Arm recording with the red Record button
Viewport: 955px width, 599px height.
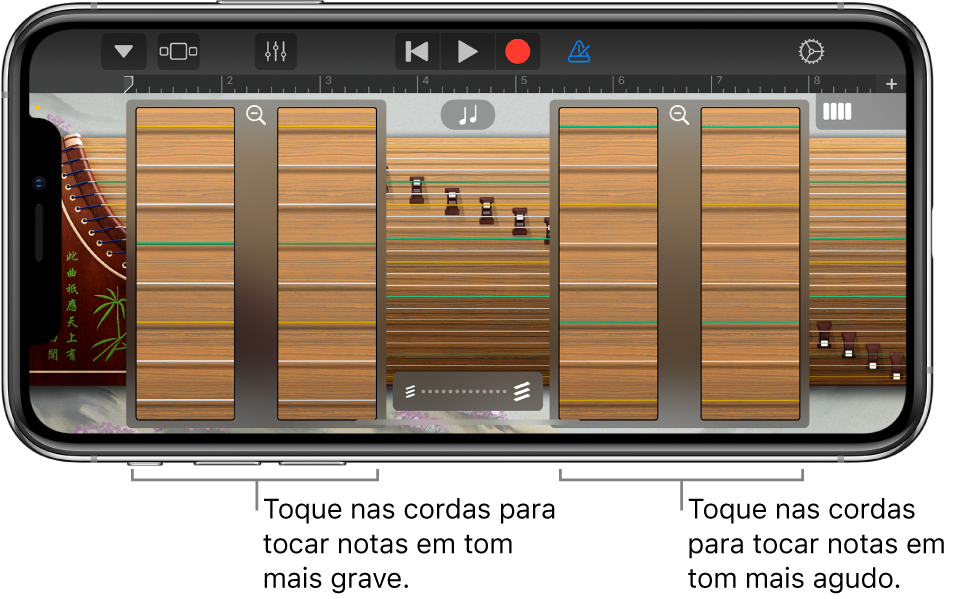tap(518, 48)
